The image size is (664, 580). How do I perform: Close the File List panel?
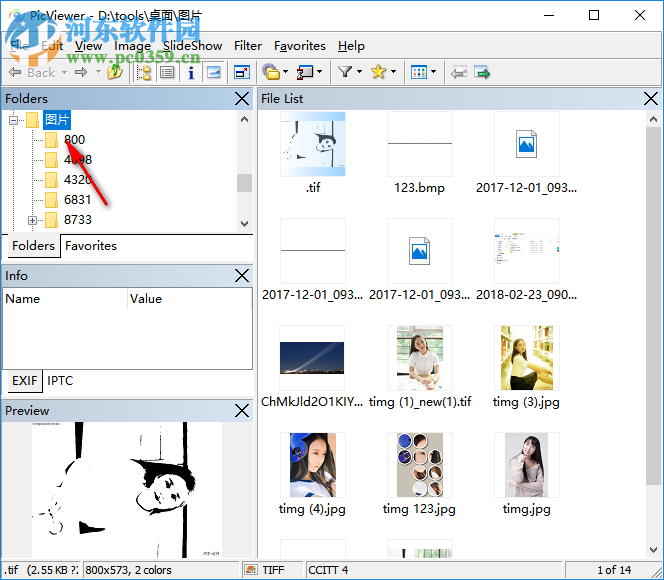650,99
